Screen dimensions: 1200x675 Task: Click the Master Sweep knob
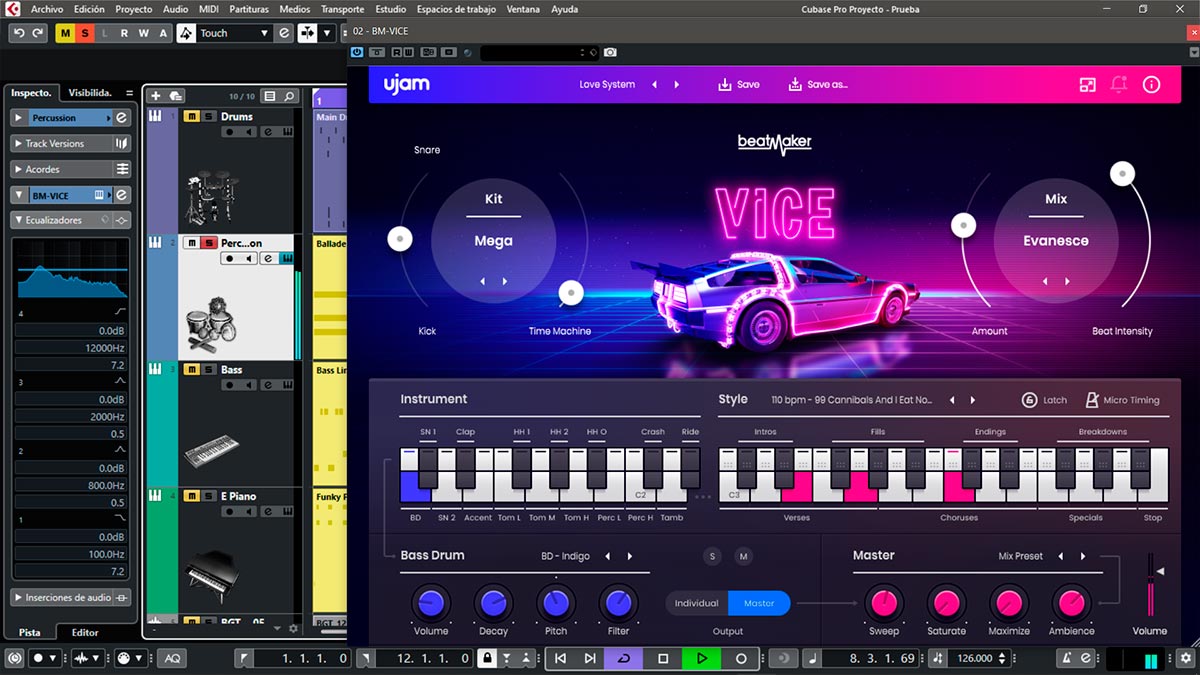pyautogui.click(x=884, y=603)
